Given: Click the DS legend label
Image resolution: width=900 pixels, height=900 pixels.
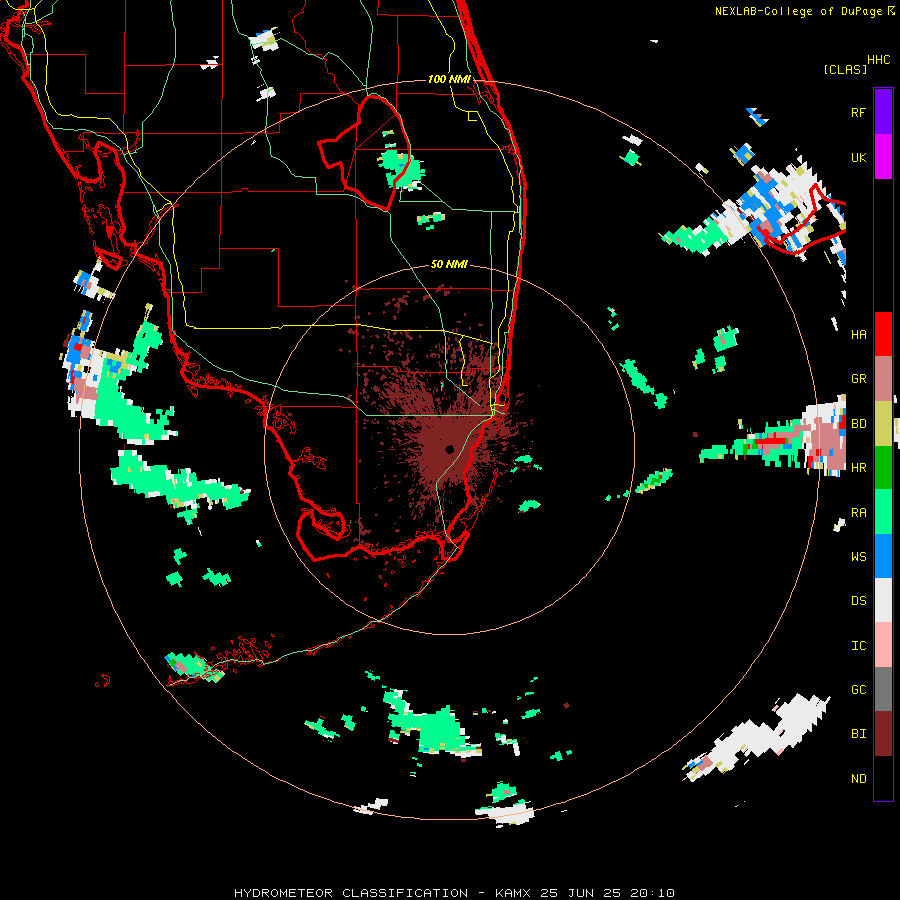Looking at the screenshot, I should point(858,601).
